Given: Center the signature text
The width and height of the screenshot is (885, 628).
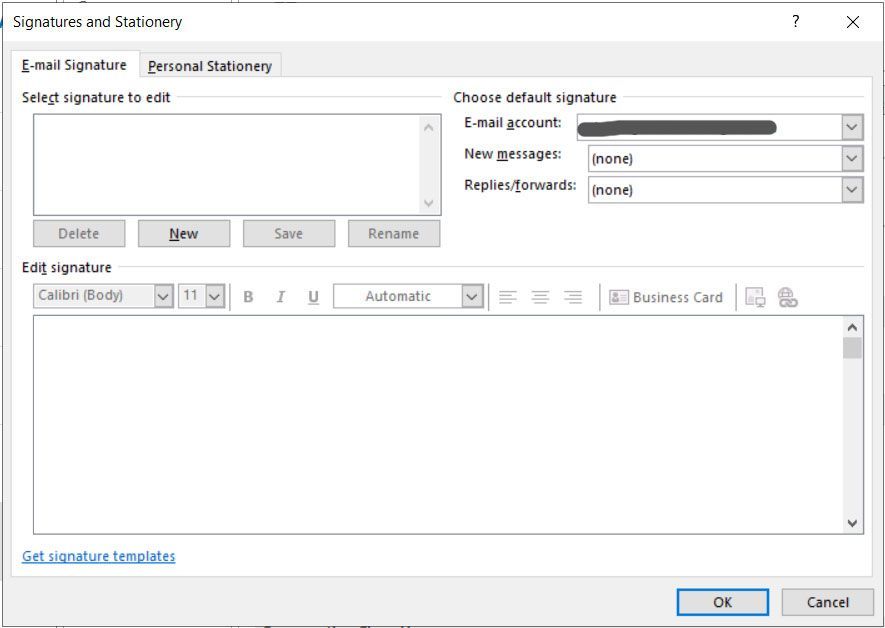Looking at the screenshot, I should (x=540, y=297).
